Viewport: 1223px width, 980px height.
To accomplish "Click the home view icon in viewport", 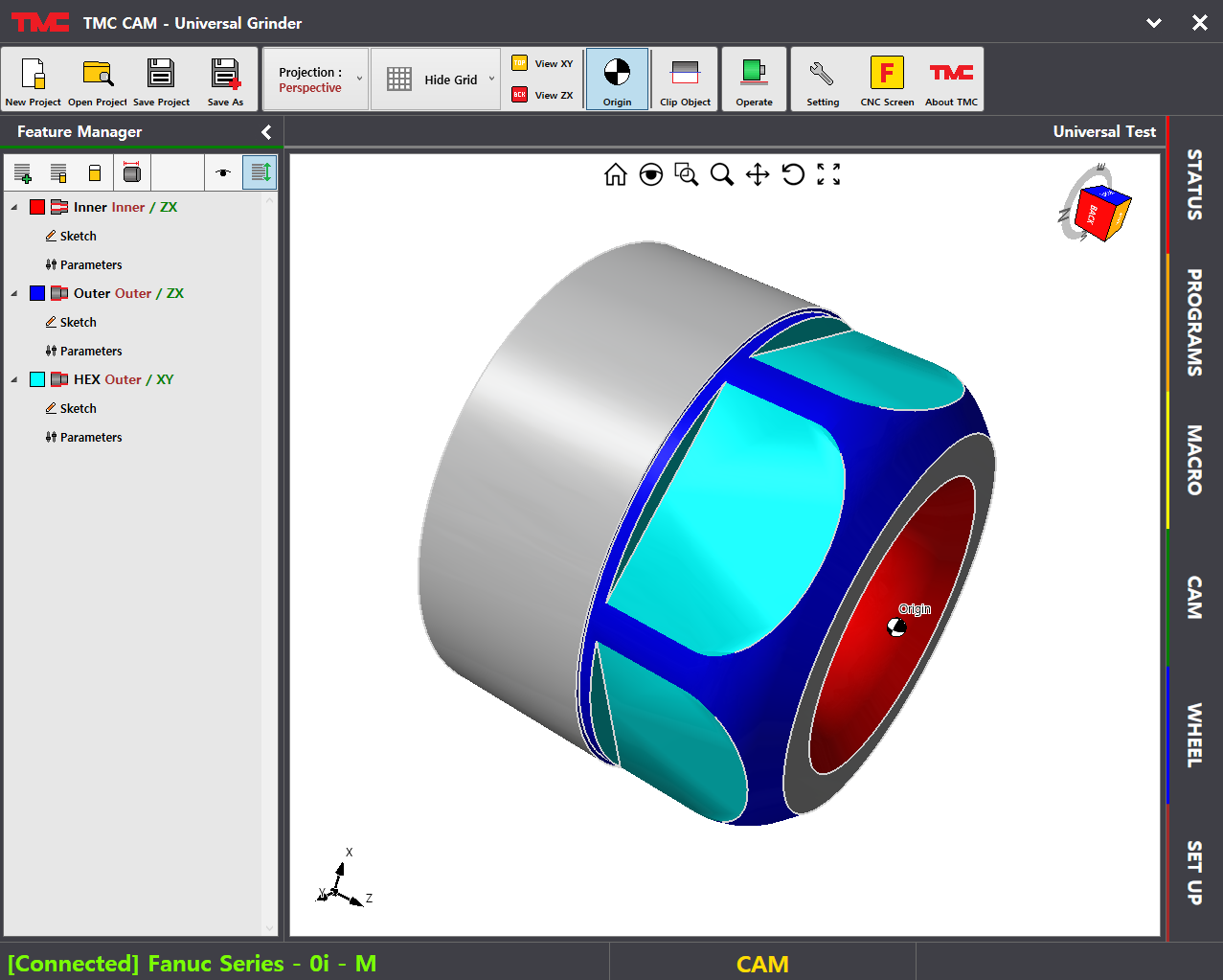I will click(616, 174).
